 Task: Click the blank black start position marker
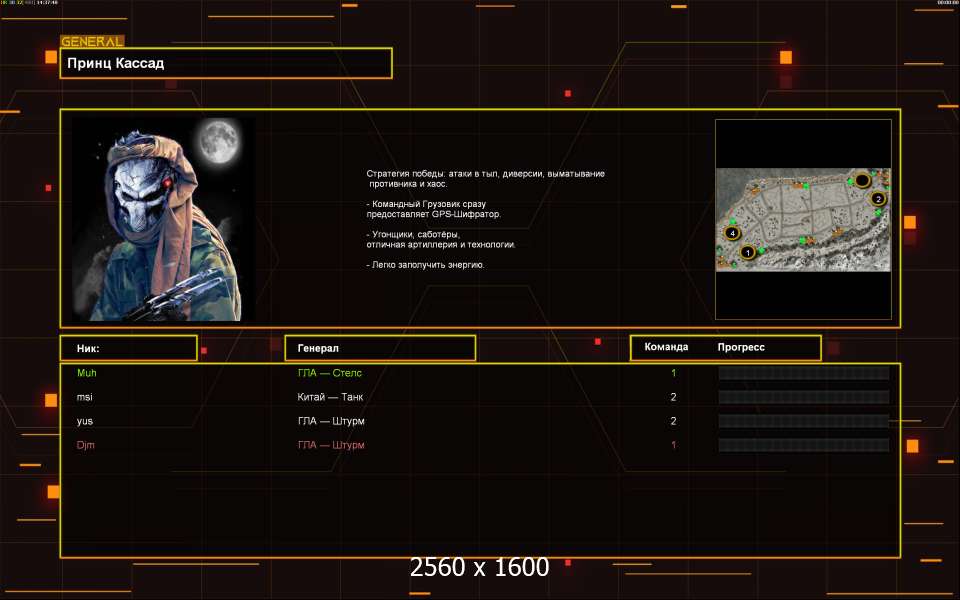click(862, 180)
